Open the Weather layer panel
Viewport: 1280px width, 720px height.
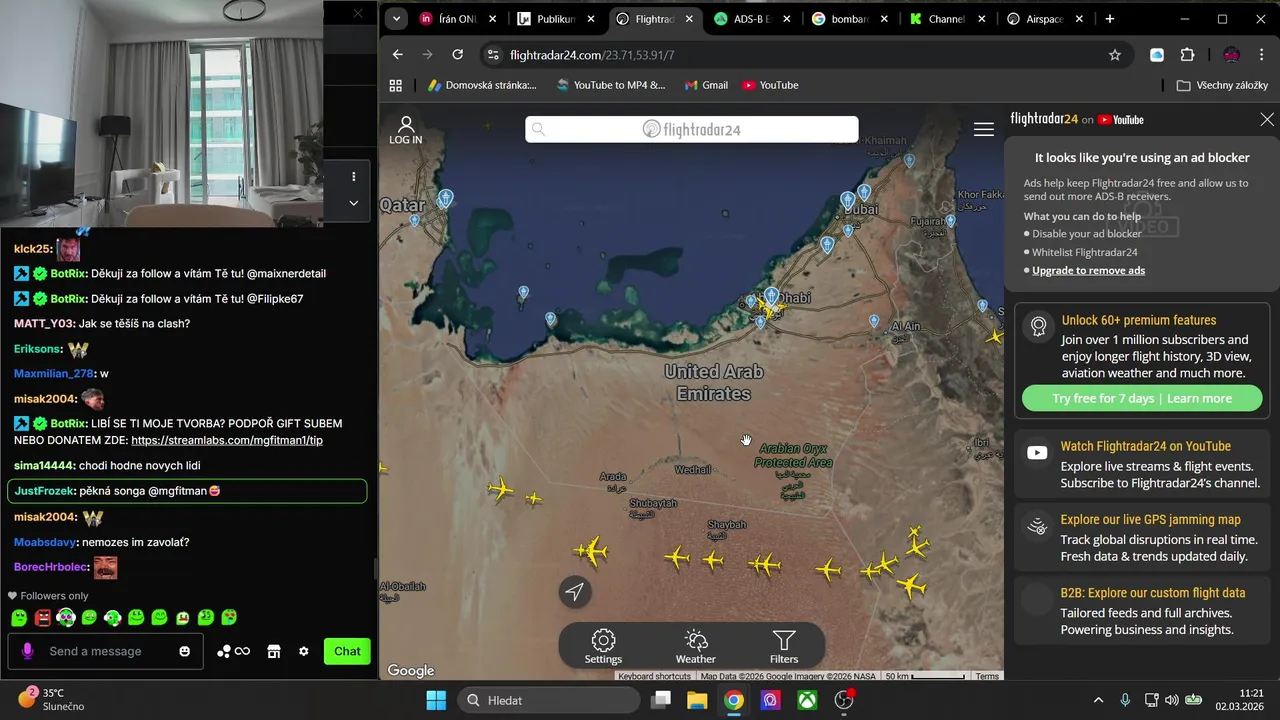695,647
